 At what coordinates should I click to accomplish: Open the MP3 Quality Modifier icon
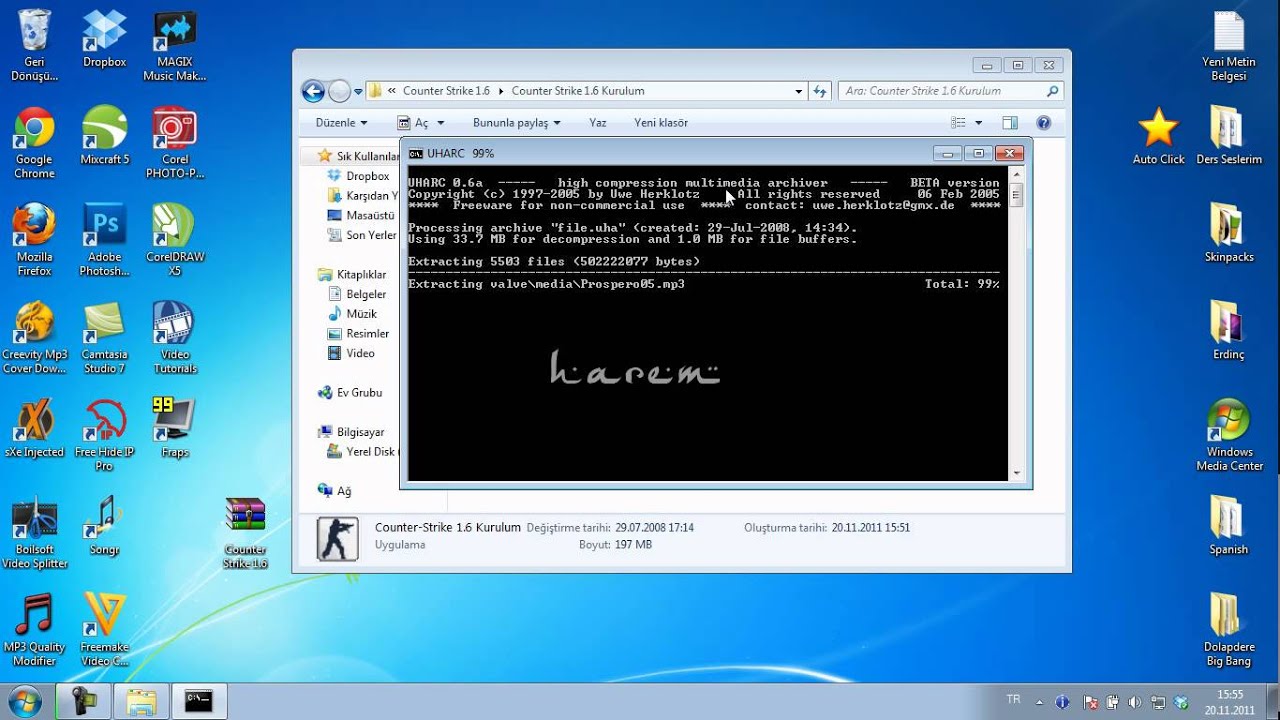click(34, 630)
